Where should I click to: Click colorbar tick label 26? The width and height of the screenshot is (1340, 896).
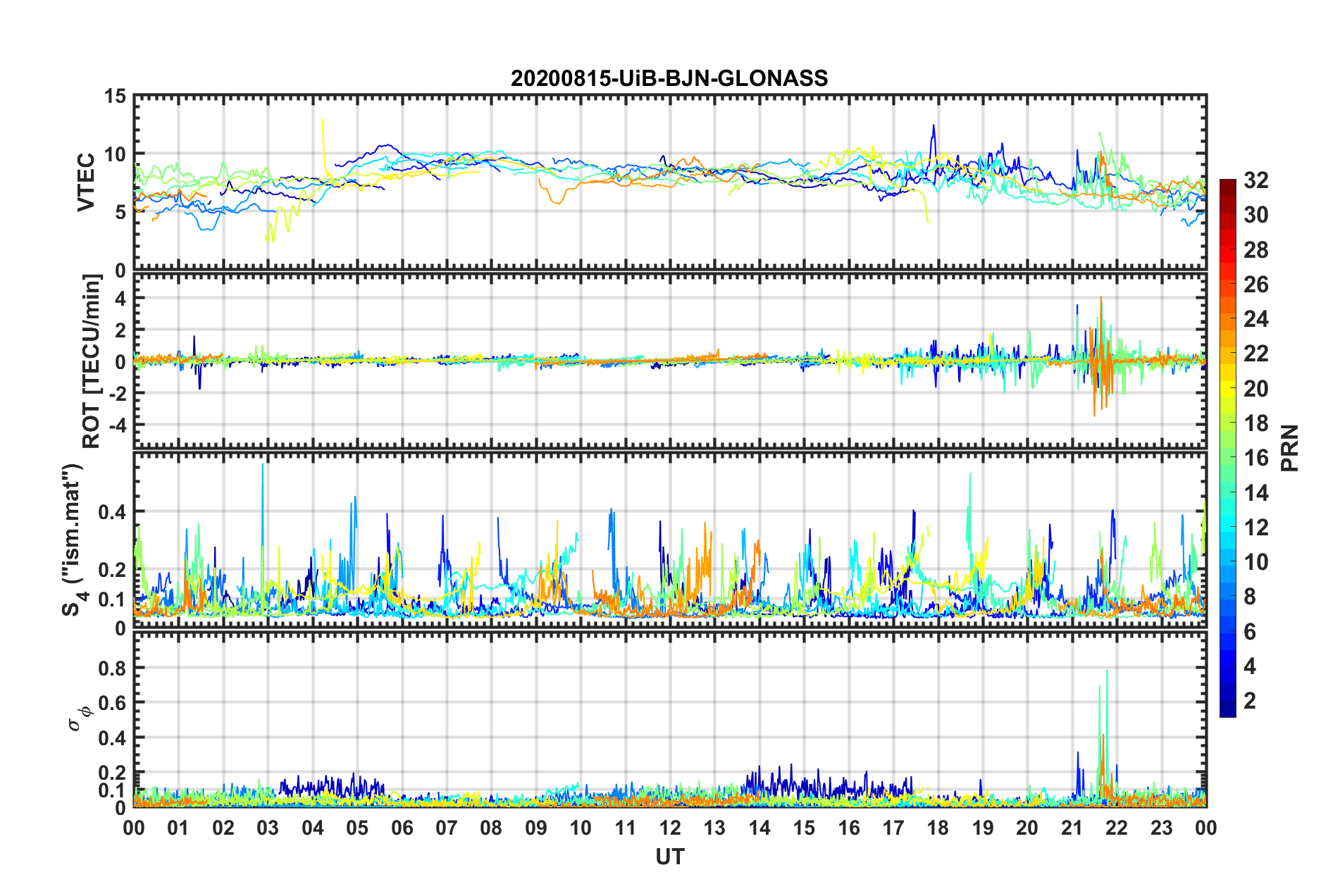point(1255,285)
